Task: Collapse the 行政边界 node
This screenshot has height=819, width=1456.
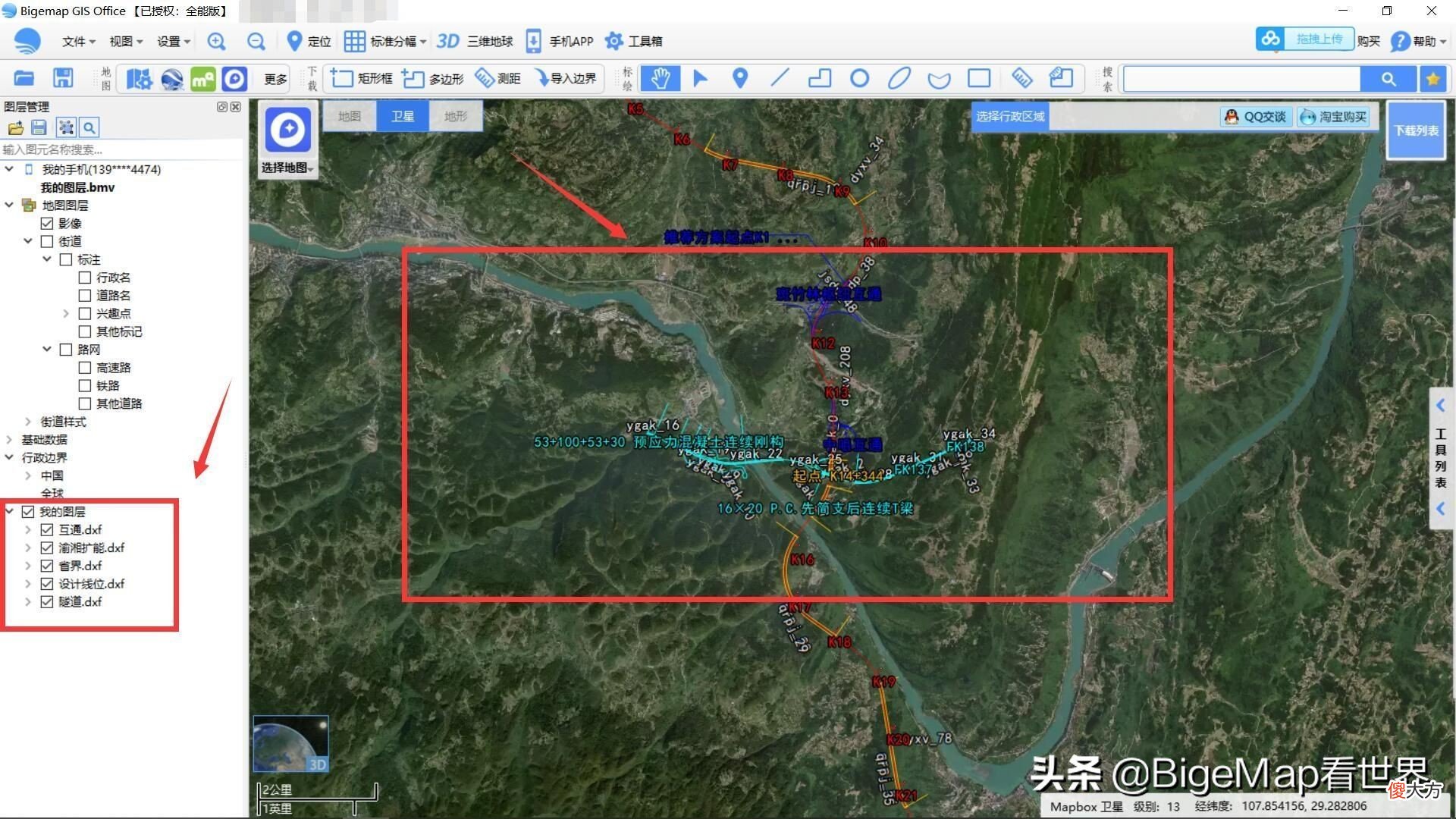Action: [x=9, y=457]
